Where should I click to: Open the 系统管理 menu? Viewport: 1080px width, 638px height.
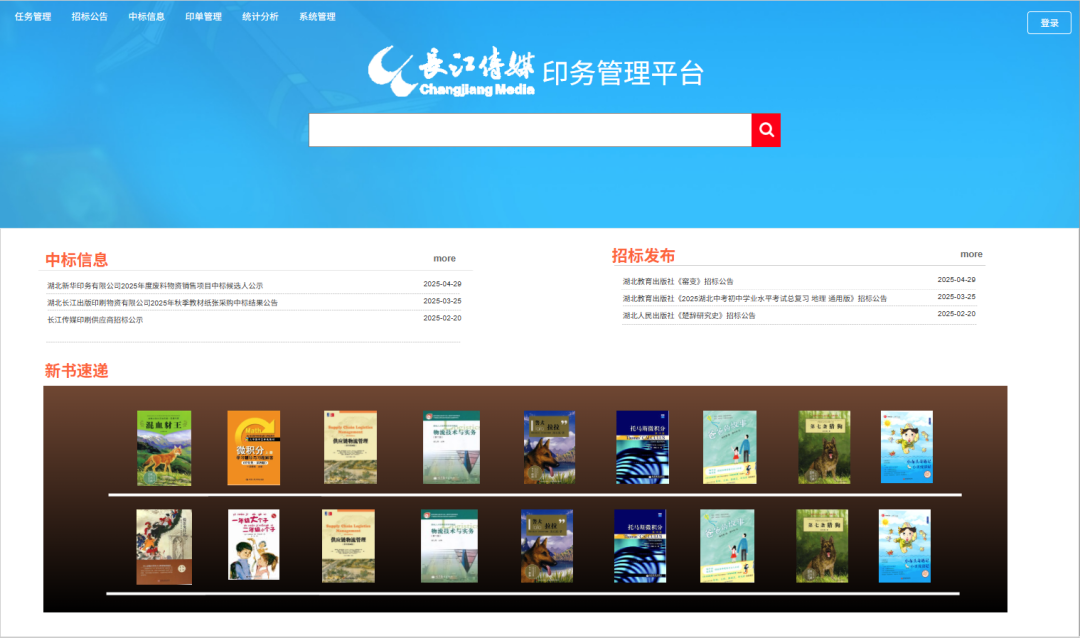[x=317, y=17]
